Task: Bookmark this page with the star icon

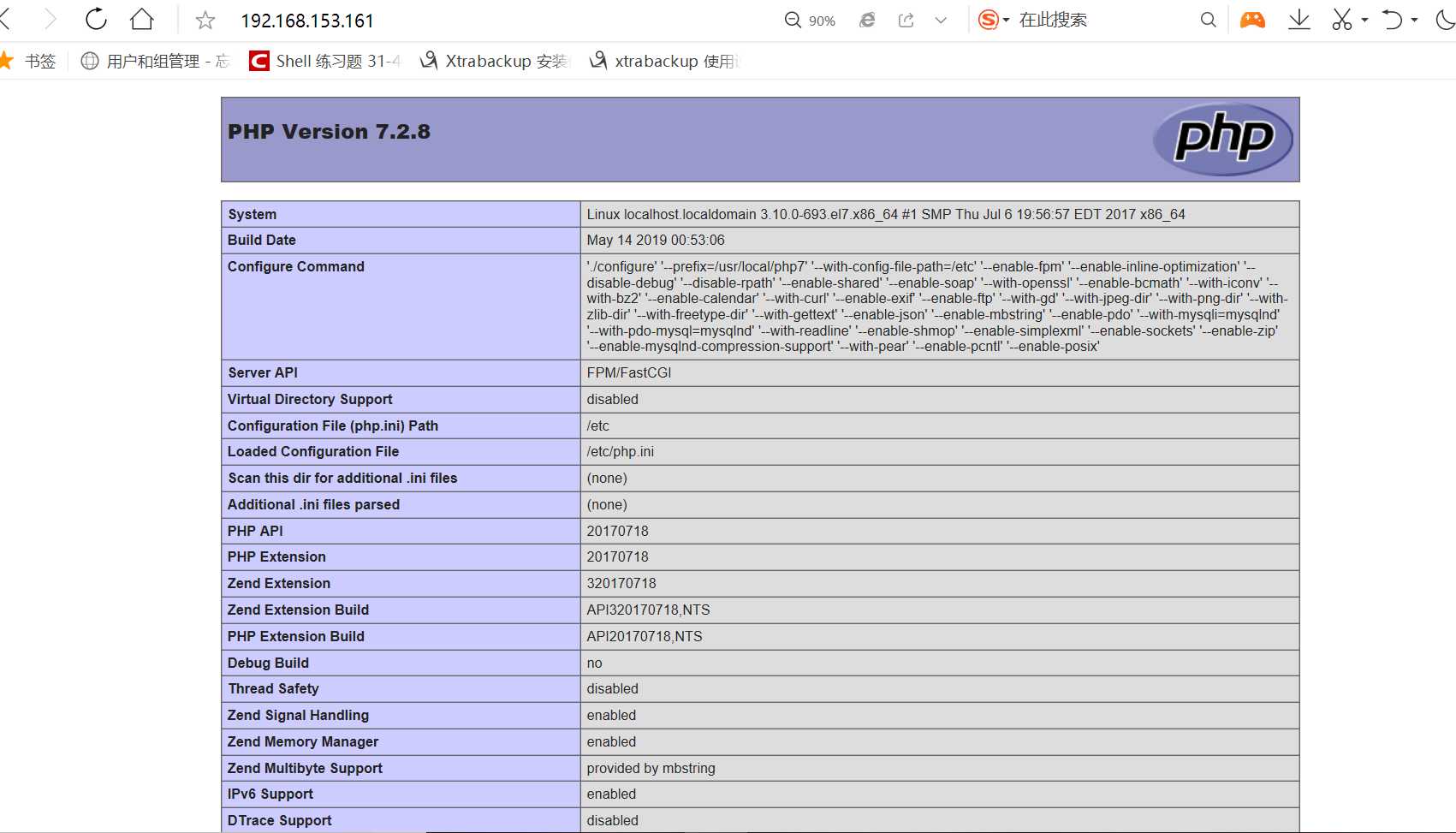Action: click(x=205, y=20)
